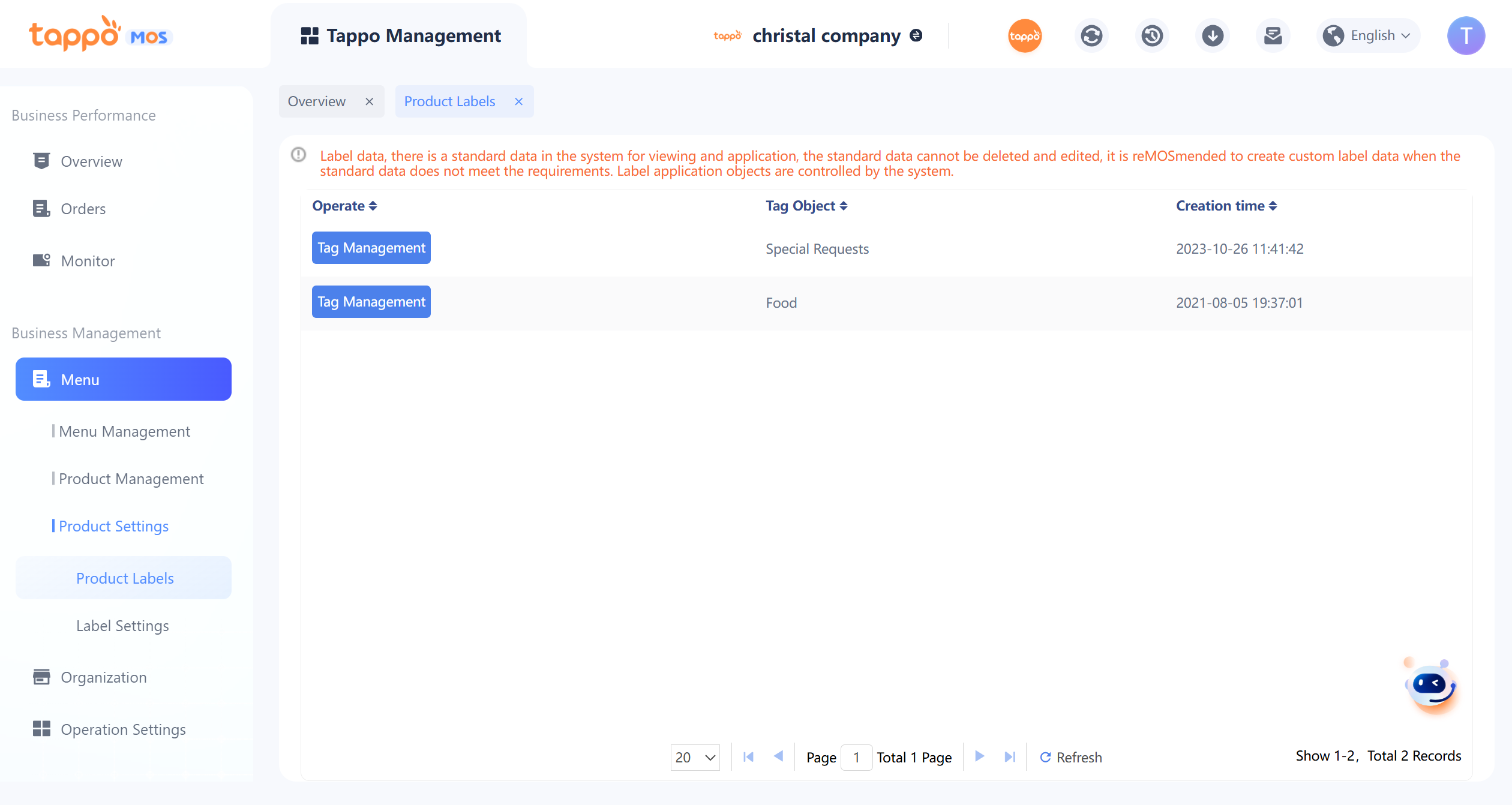1512x805 pixels.
Task: Click the page number input field
Action: 856,757
